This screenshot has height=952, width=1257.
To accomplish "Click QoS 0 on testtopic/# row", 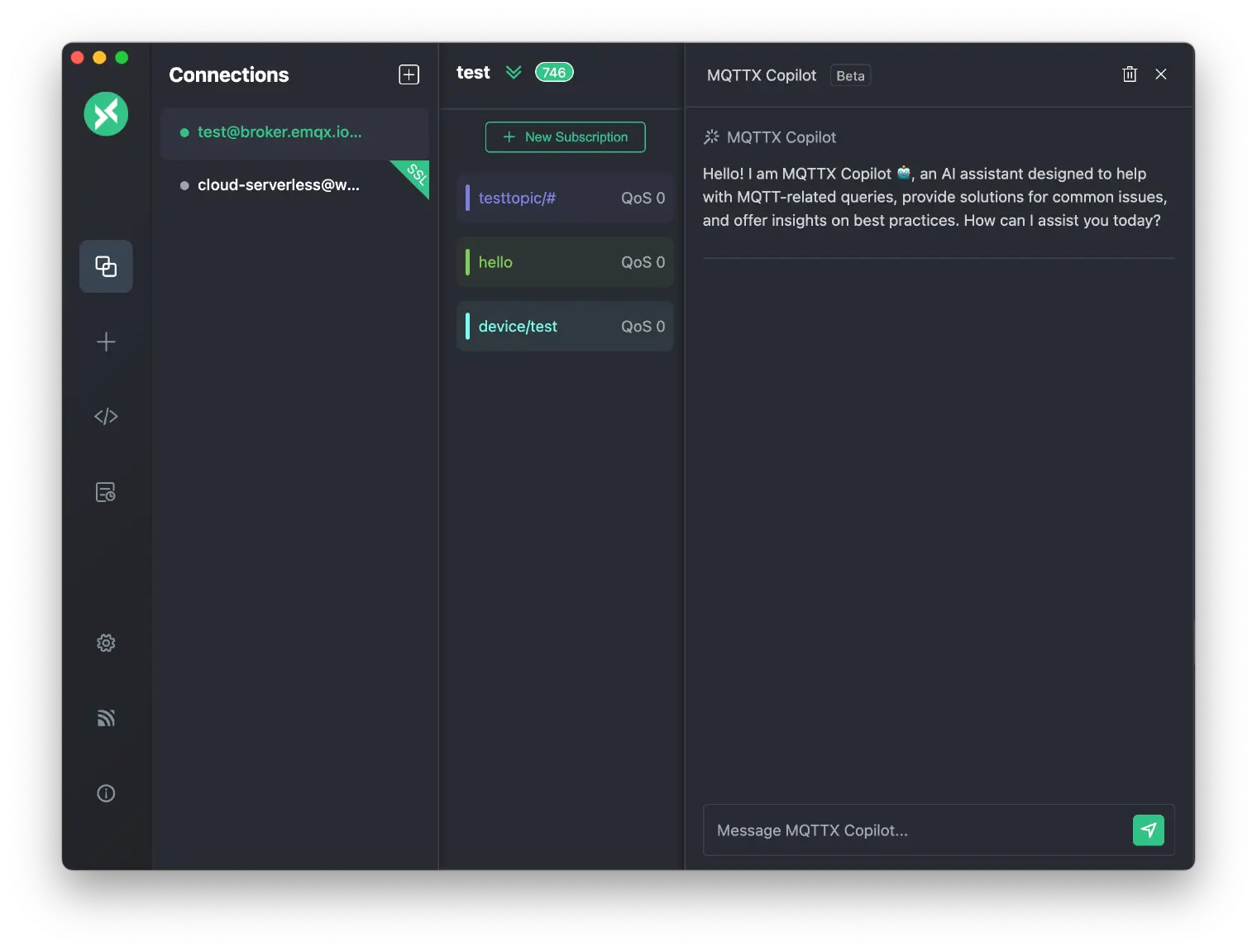I will 643,199.
